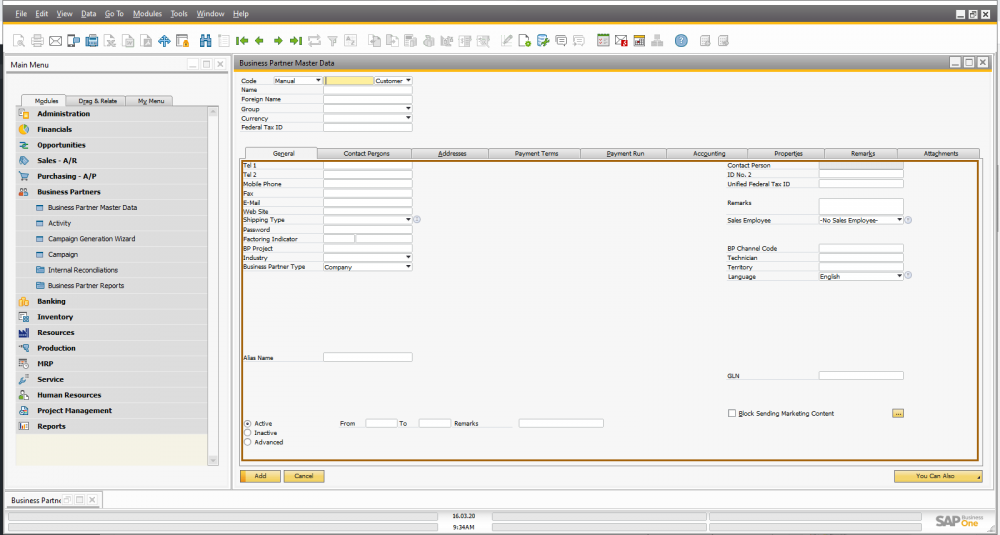
Task: Export to Word toolbar icon
Action: (x=129, y=41)
